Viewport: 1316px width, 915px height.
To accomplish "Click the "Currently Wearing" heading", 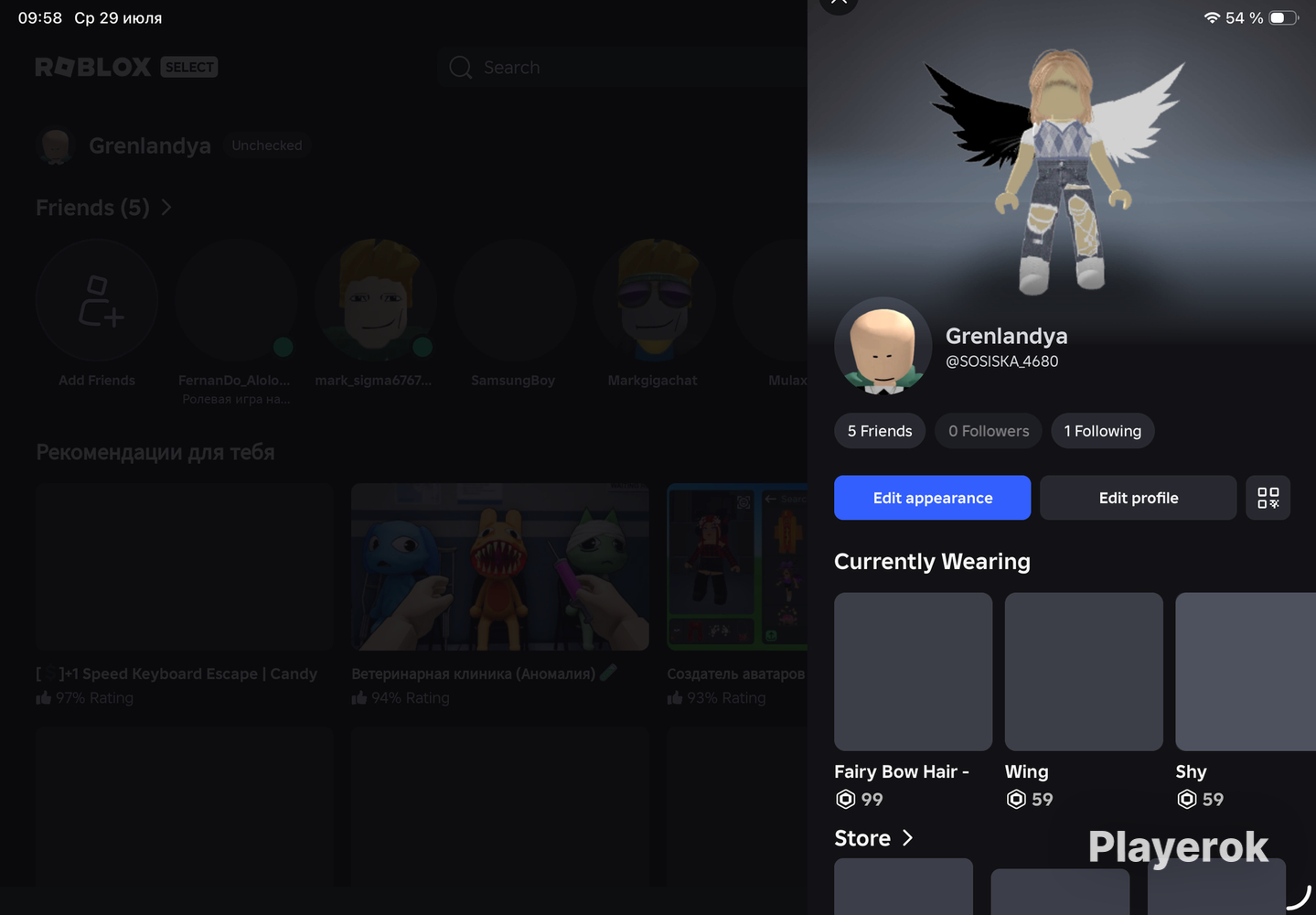I will point(932,562).
